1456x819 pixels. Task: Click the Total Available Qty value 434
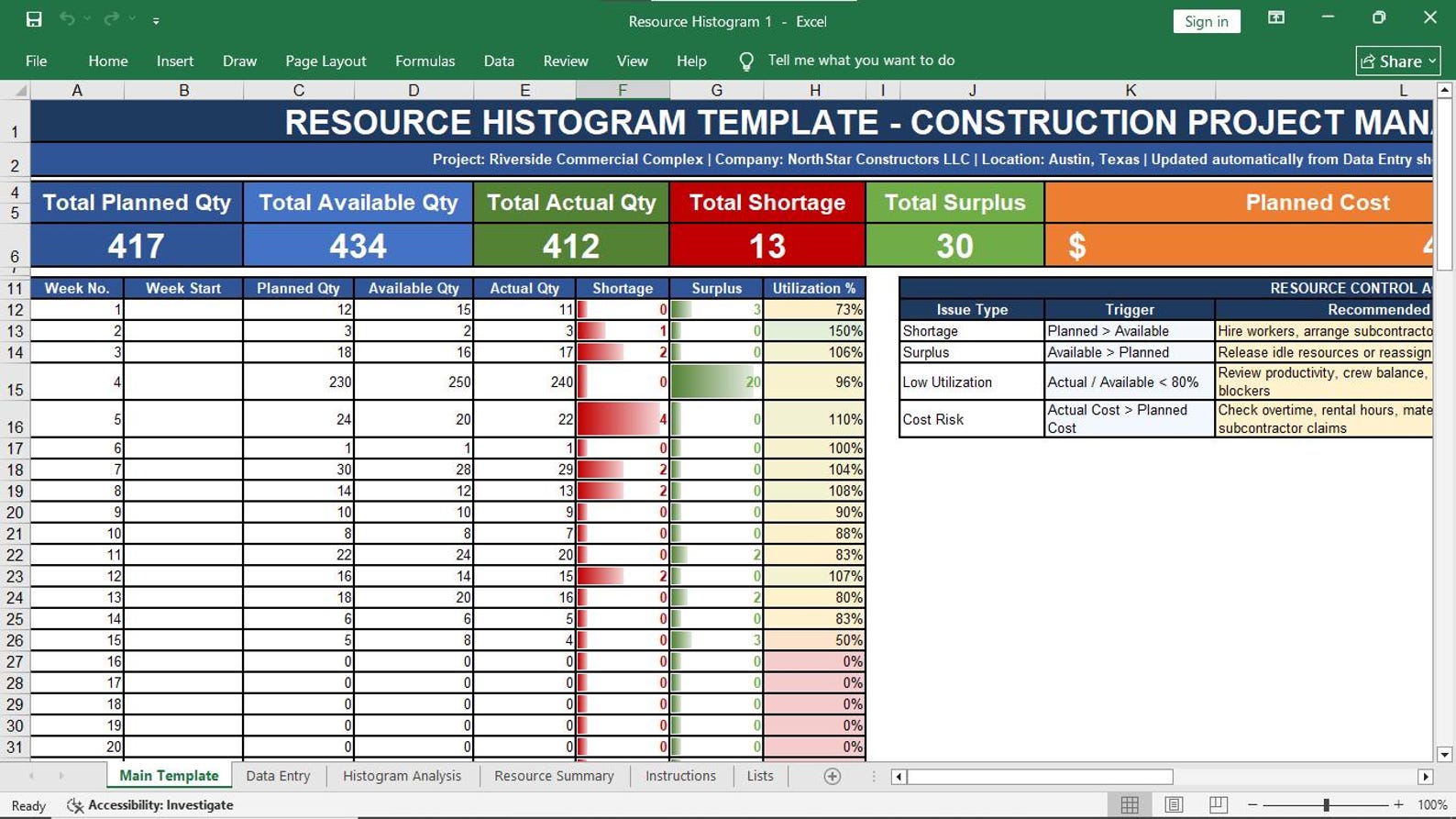(358, 246)
